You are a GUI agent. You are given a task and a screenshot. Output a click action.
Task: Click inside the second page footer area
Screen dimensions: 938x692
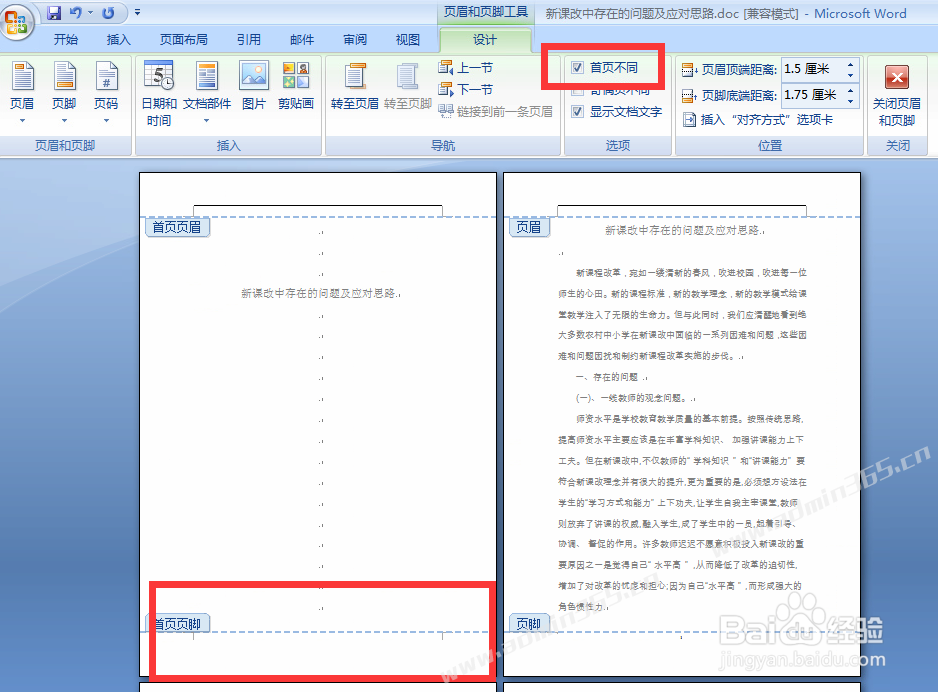[682, 652]
